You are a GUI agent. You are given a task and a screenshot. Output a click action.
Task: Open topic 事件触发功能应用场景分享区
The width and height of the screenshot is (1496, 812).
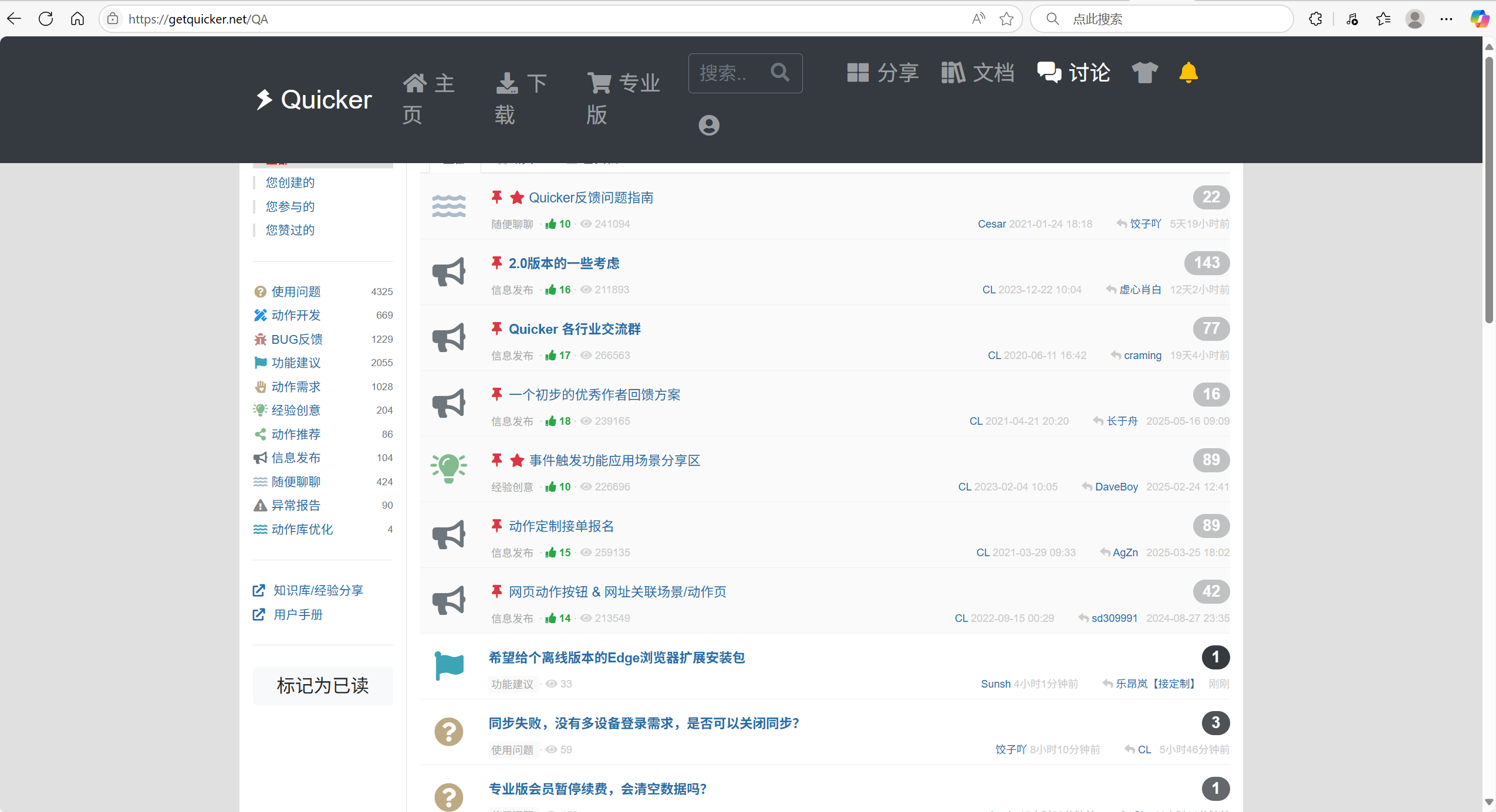tap(614, 461)
